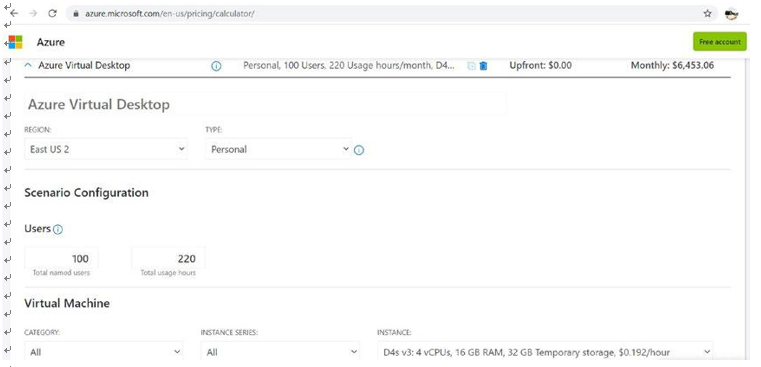Go back to the previous page

tap(14, 14)
